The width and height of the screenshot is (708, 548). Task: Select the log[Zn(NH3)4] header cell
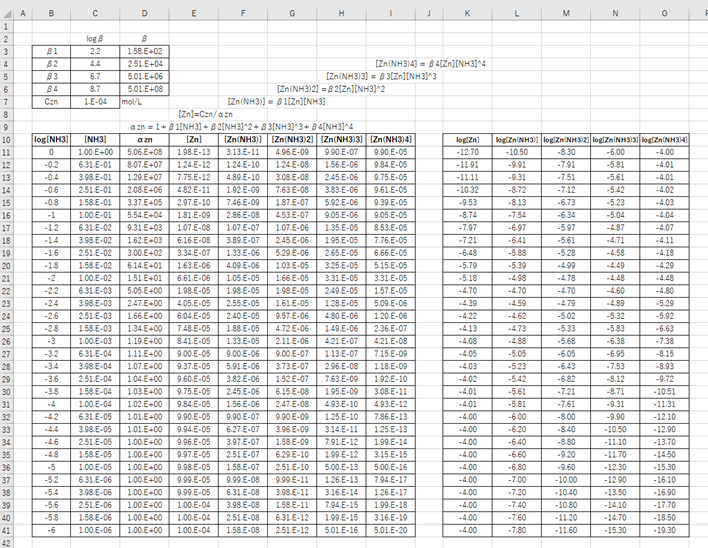(x=664, y=140)
